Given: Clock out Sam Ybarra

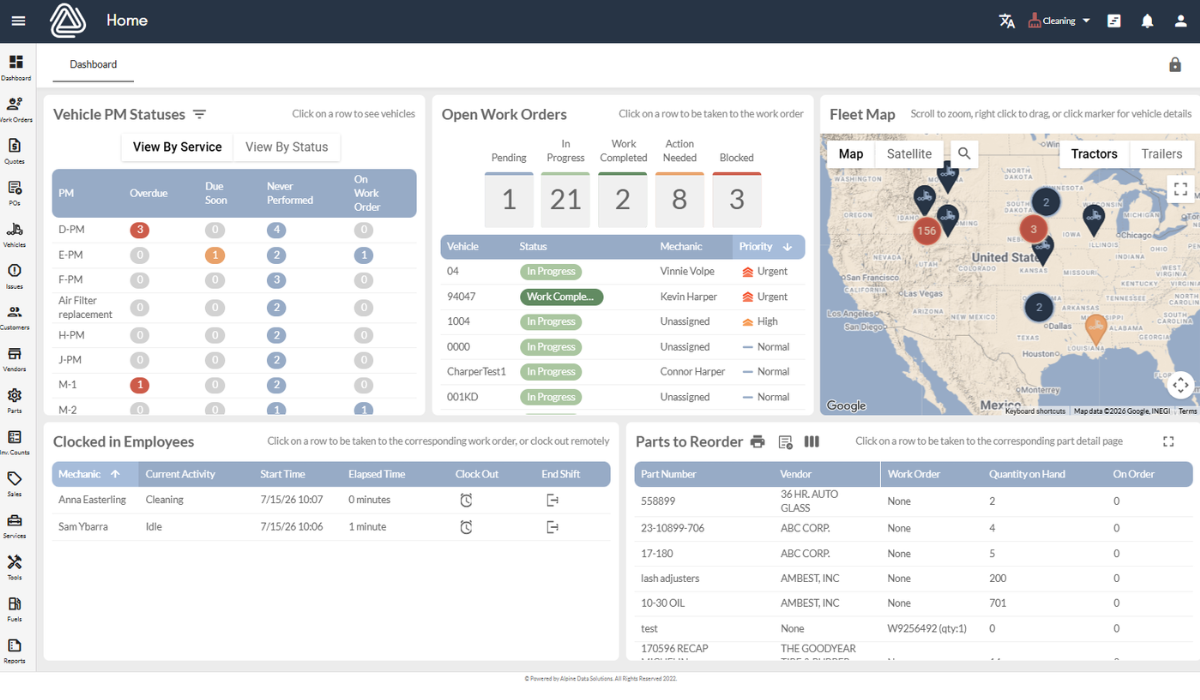Looking at the screenshot, I should pos(466,527).
